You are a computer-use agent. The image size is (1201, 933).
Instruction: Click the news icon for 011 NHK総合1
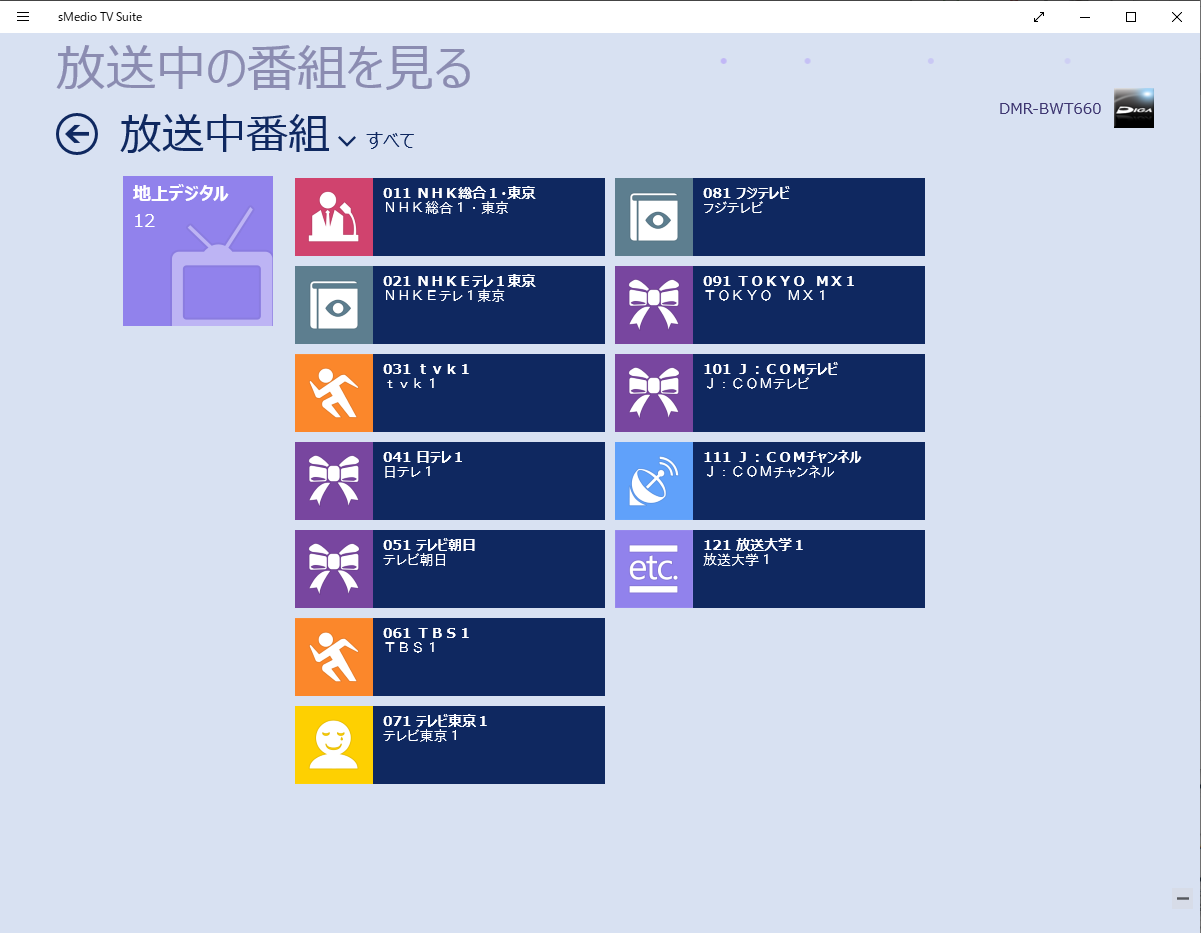pyautogui.click(x=334, y=217)
